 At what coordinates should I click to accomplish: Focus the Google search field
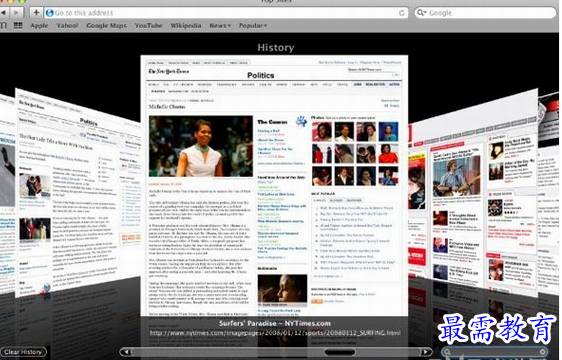pos(485,13)
